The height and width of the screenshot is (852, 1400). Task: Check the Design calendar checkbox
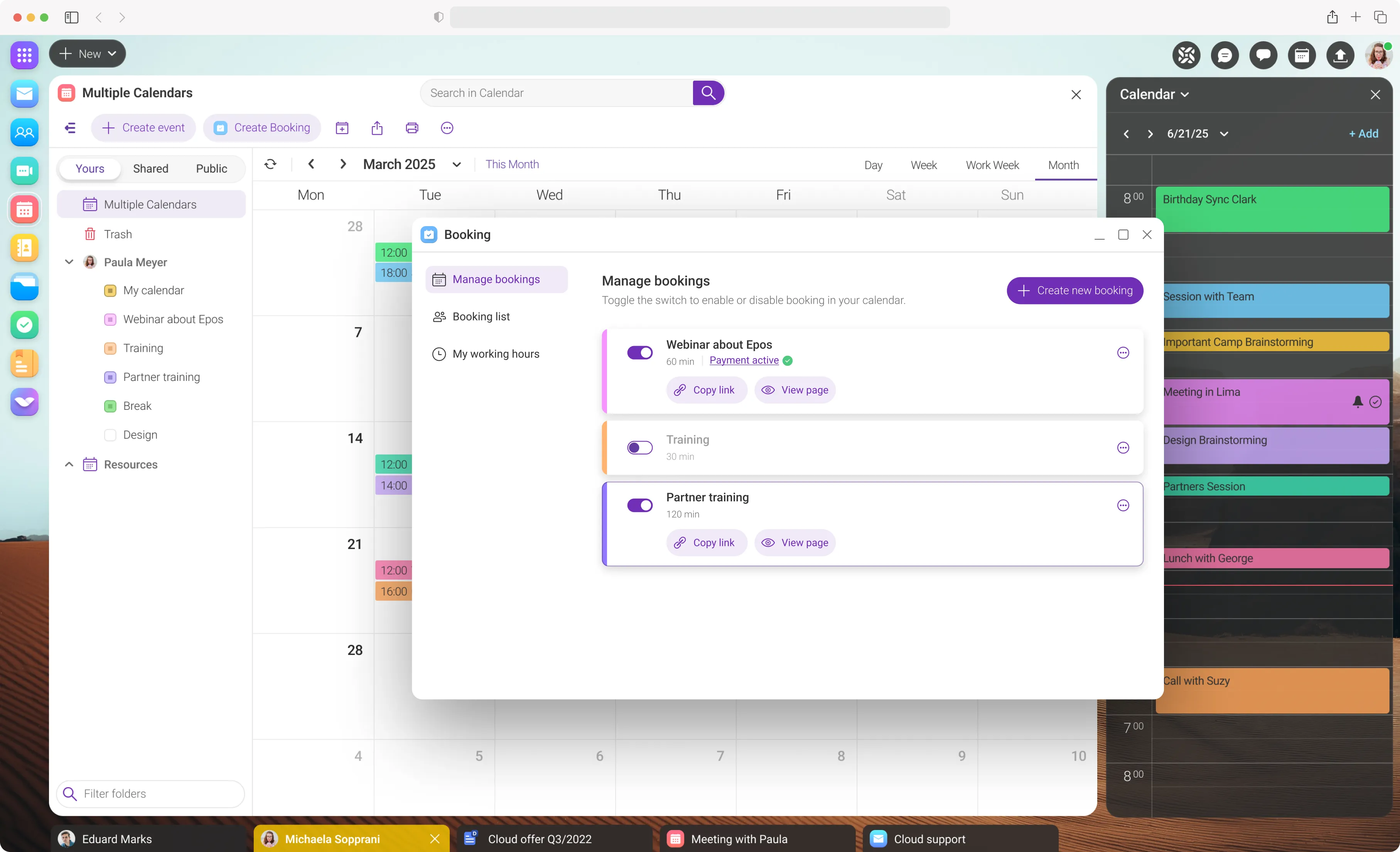pyautogui.click(x=110, y=435)
